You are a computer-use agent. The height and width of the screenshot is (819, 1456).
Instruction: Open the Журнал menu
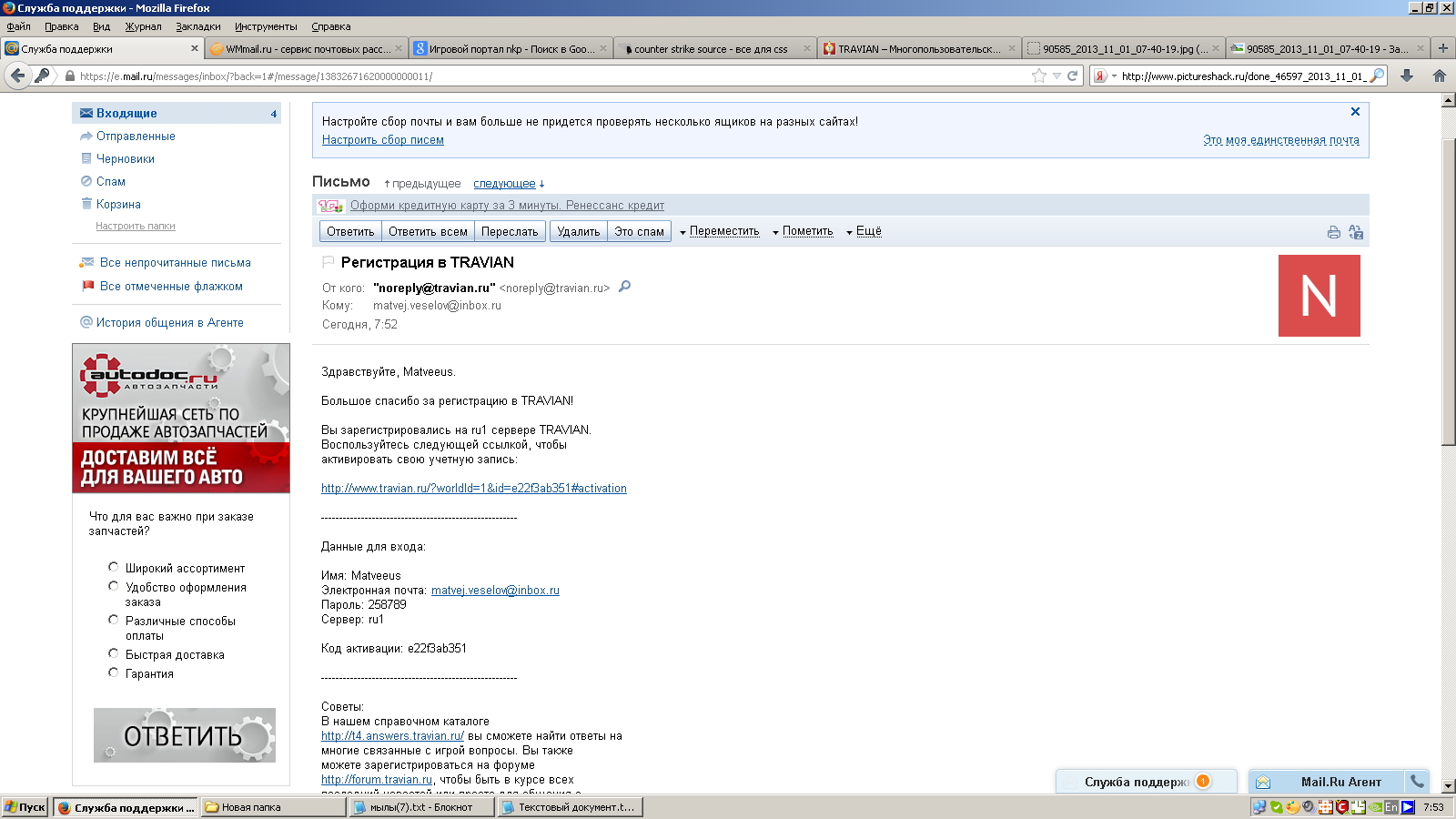(143, 26)
